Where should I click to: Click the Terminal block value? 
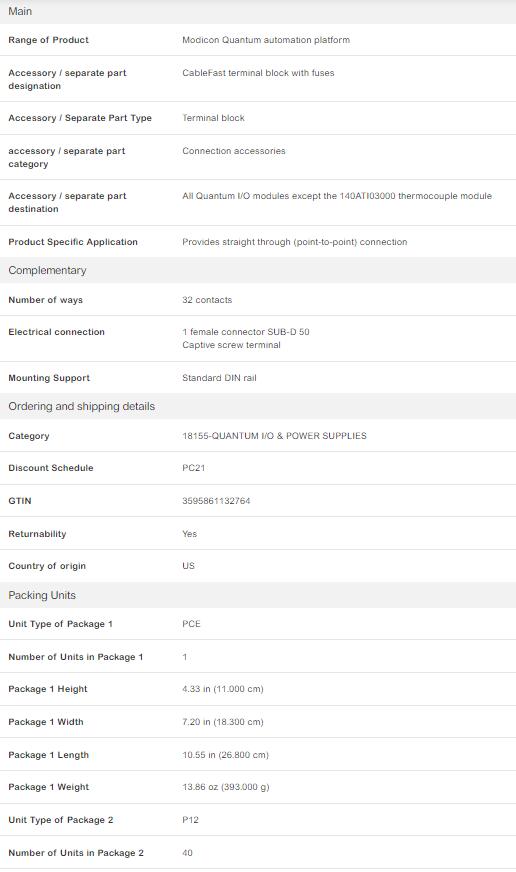coord(214,118)
